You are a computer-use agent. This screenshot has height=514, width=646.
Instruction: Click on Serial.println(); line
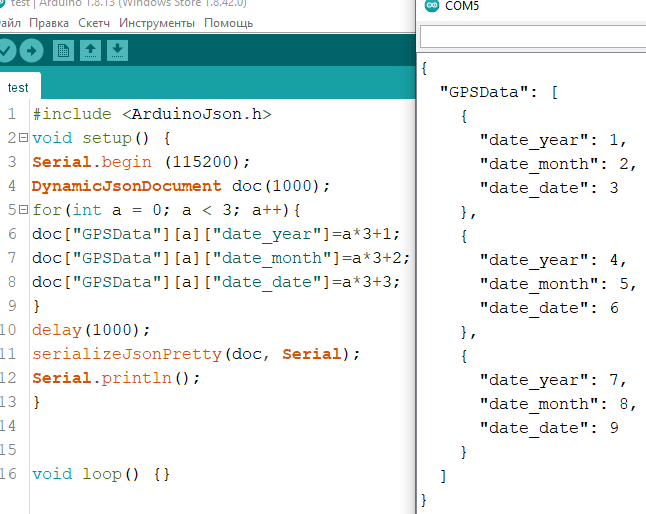tap(116, 378)
